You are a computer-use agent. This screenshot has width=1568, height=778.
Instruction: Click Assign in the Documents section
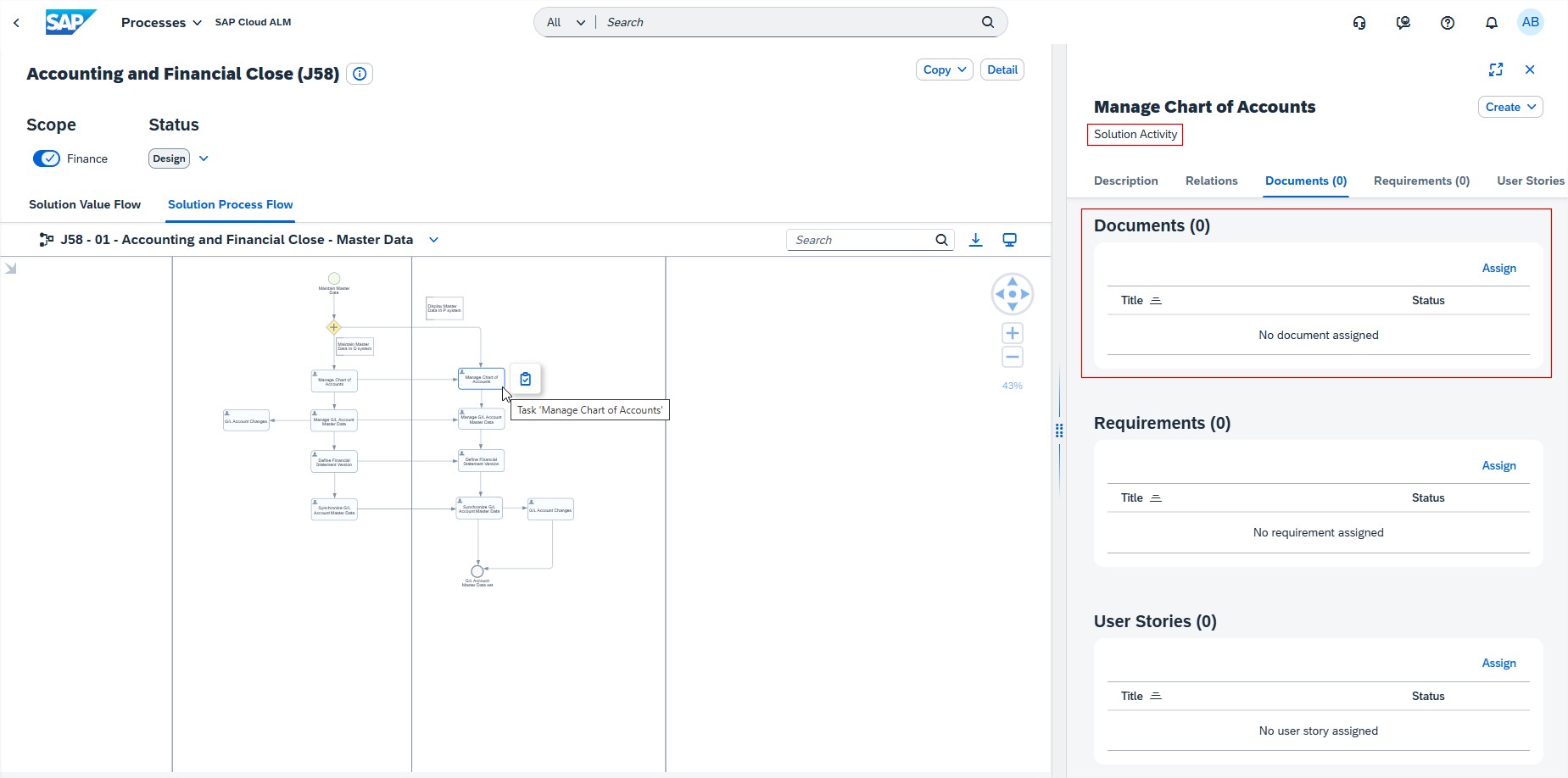click(x=1498, y=268)
